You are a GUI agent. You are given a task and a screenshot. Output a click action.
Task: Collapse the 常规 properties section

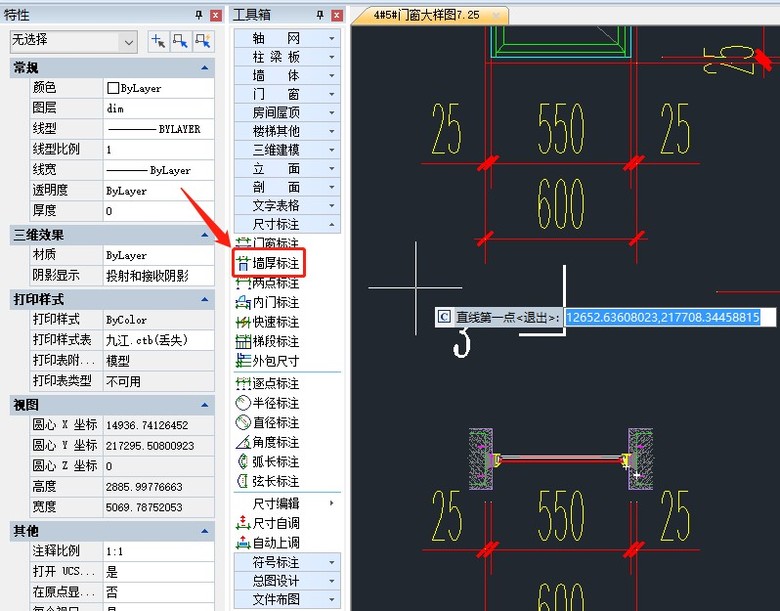[205, 67]
